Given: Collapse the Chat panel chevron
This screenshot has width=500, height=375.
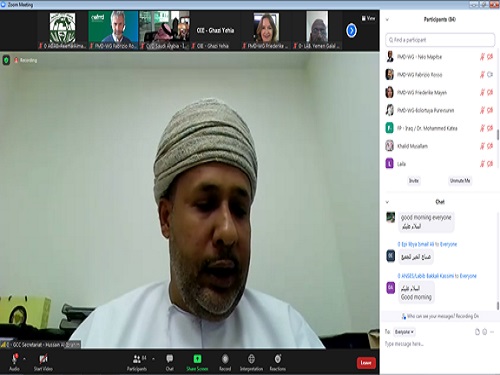Looking at the screenshot, I should [387, 202].
